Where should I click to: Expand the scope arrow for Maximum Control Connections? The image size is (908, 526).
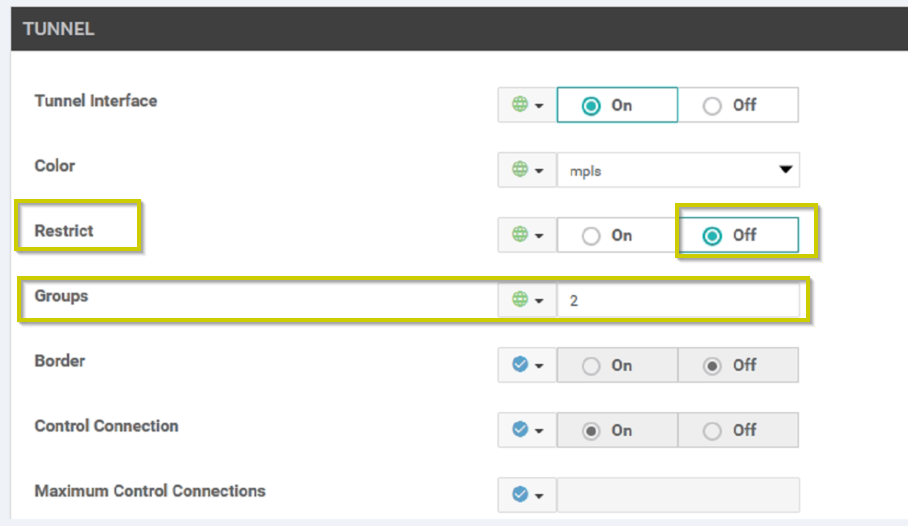click(x=539, y=495)
